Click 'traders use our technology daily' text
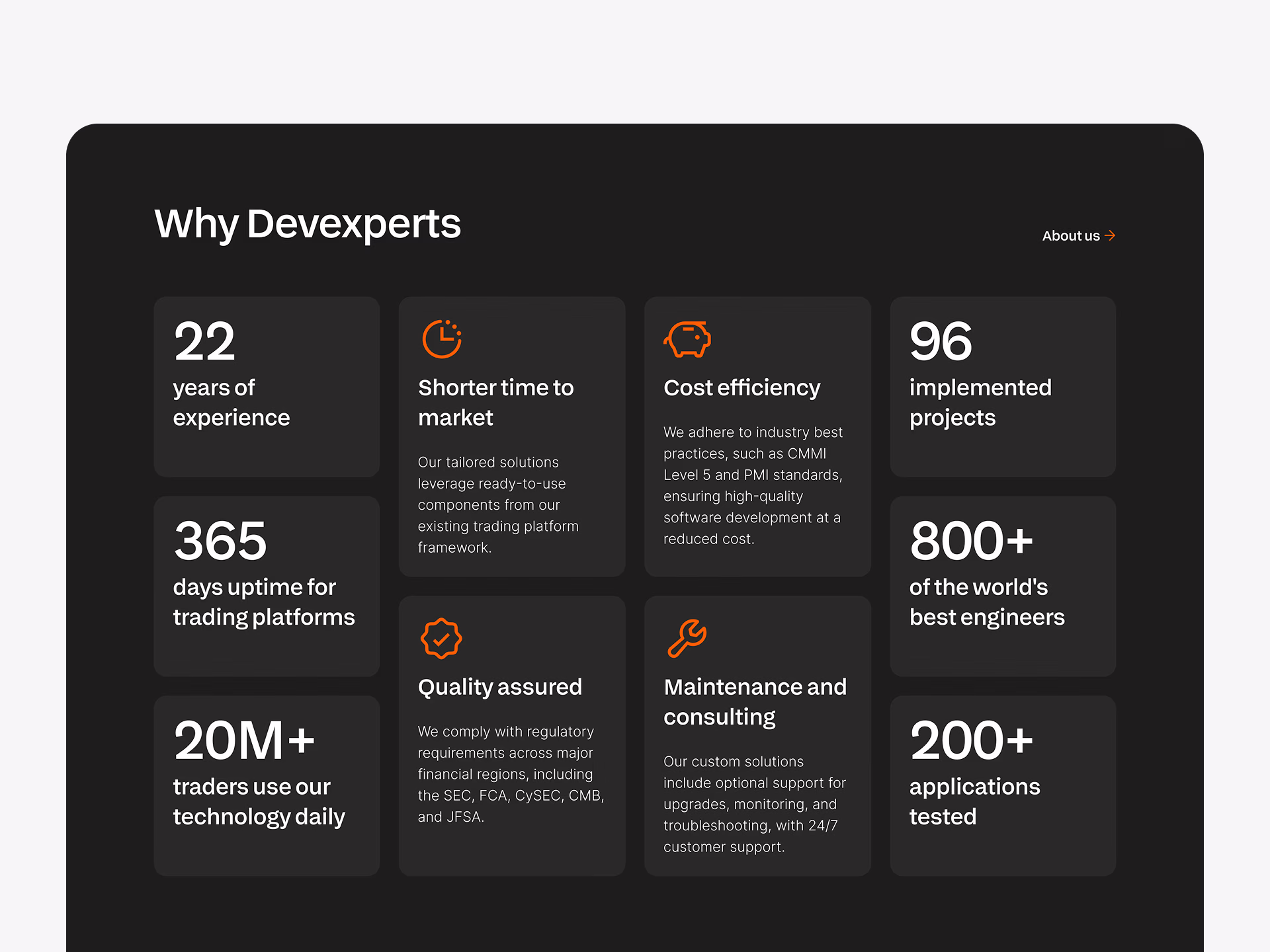This screenshot has width=1270, height=952. 259,802
